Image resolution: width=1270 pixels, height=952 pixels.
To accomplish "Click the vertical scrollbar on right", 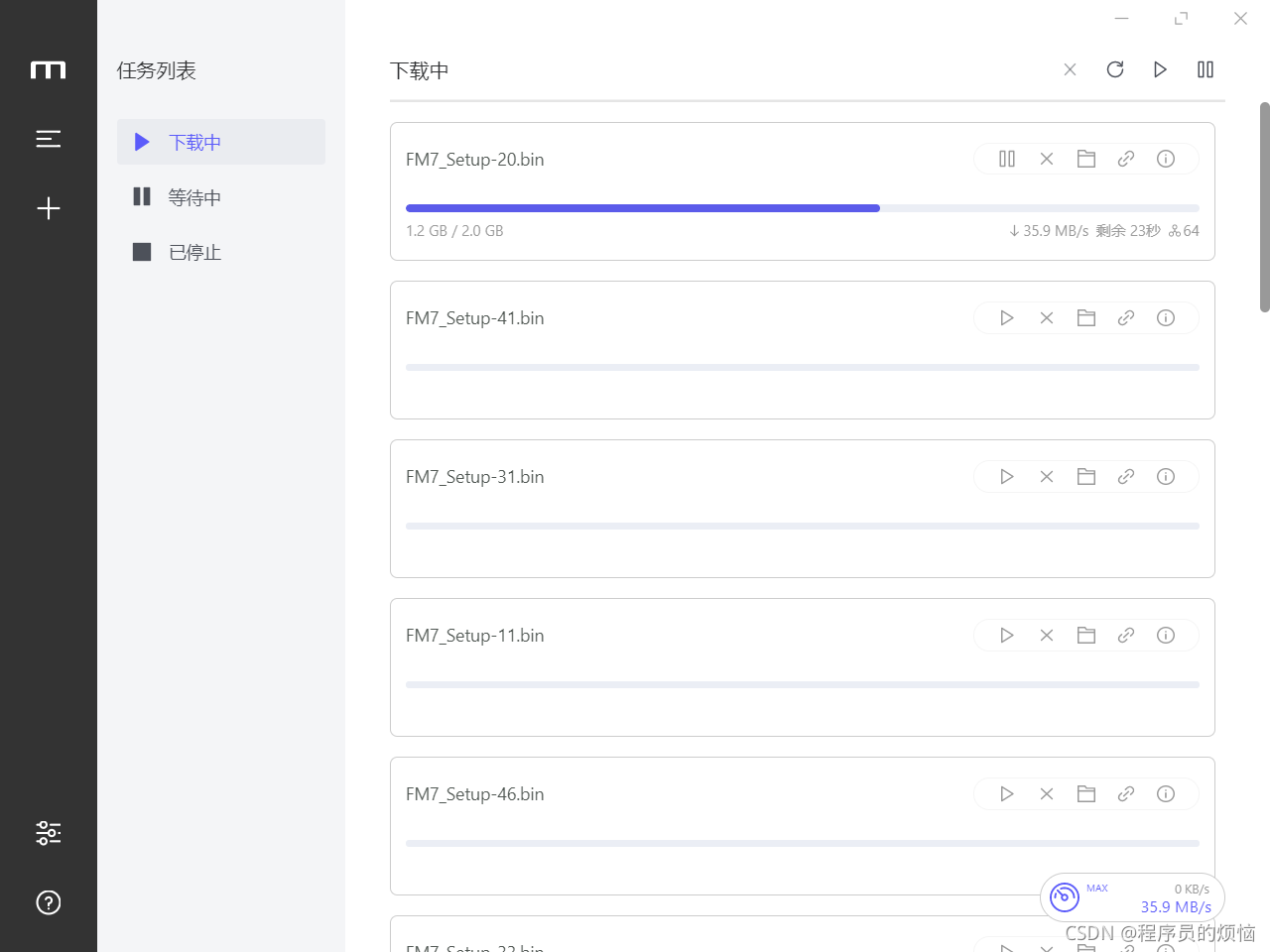I will [x=1264, y=206].
